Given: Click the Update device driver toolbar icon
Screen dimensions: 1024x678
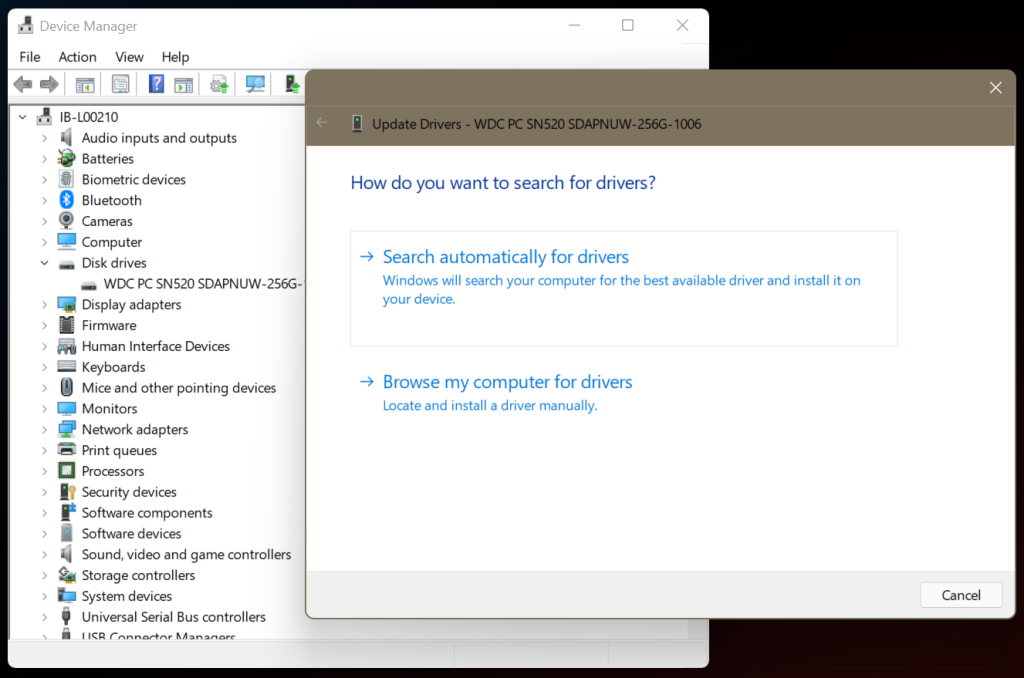Looking at the screenshot, I should (292, 84).
